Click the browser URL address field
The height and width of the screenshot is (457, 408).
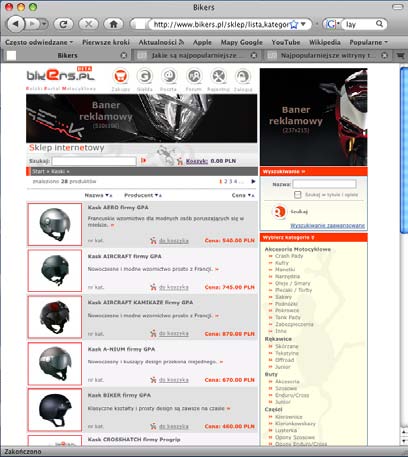click(x=221, y=24)
